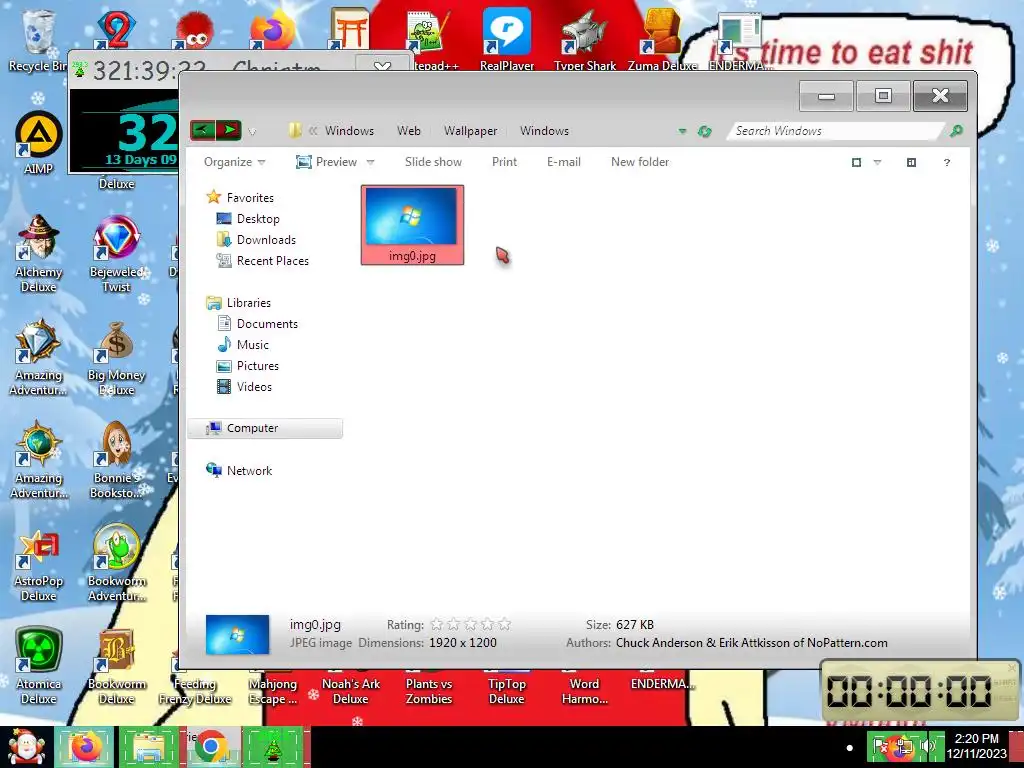Click the change view icon
This screenshot has width=1024, height=768.
[x=856, y=163]
